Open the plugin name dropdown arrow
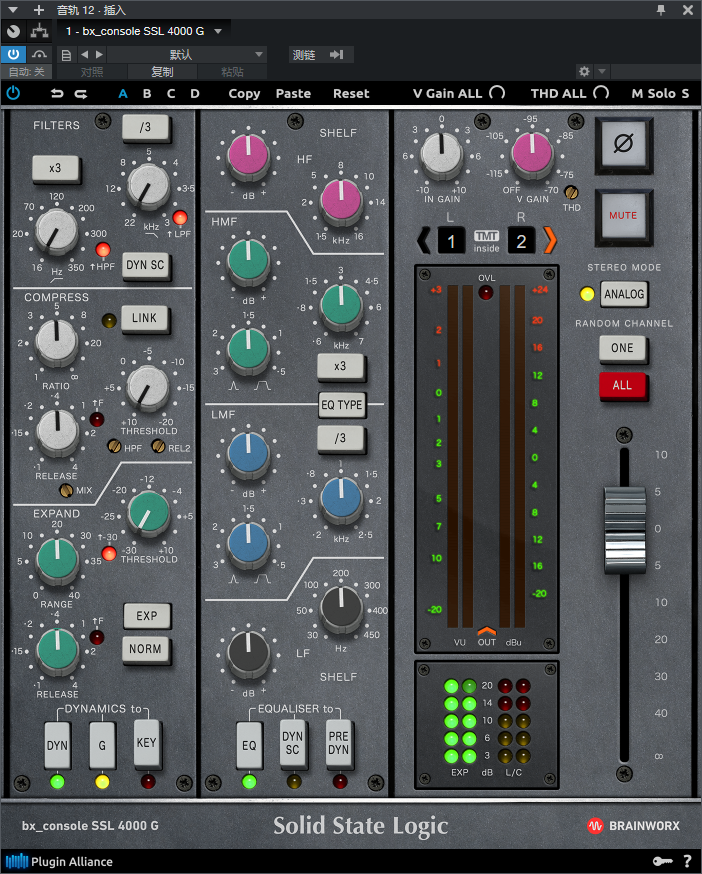702x874 pixels. [x=218, y=31]
